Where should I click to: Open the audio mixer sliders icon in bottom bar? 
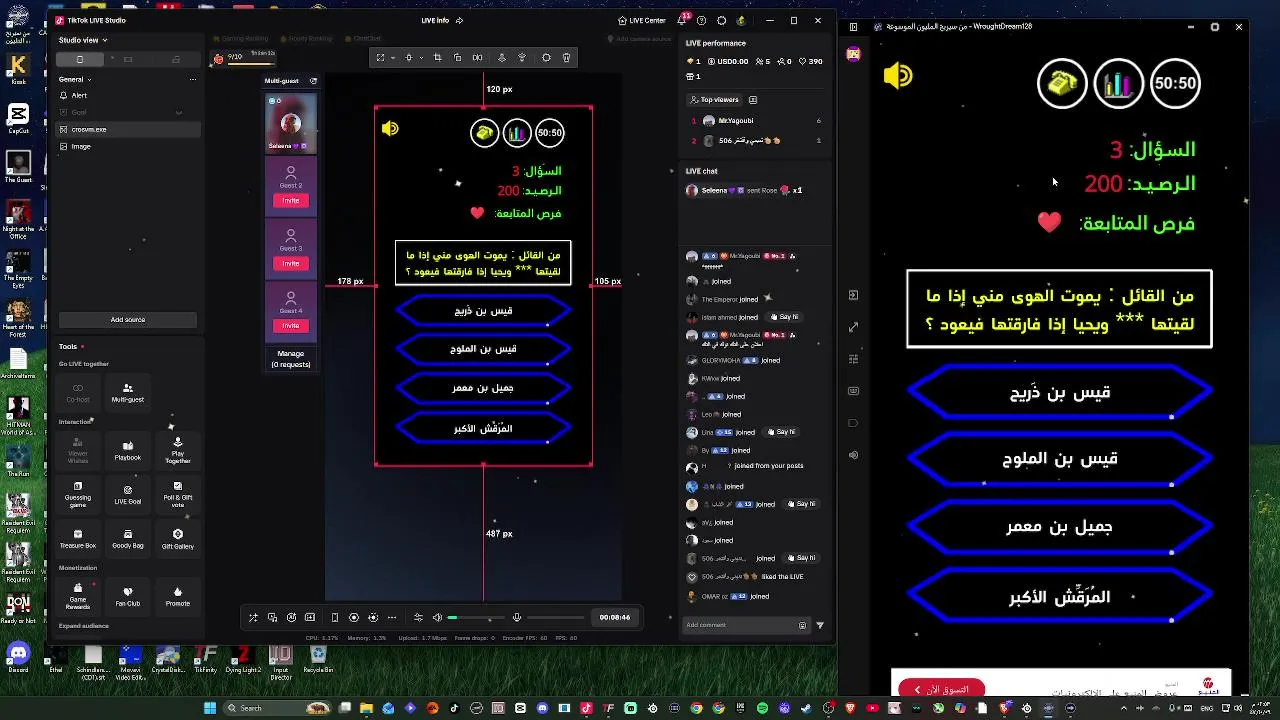[x=418, y=617]
